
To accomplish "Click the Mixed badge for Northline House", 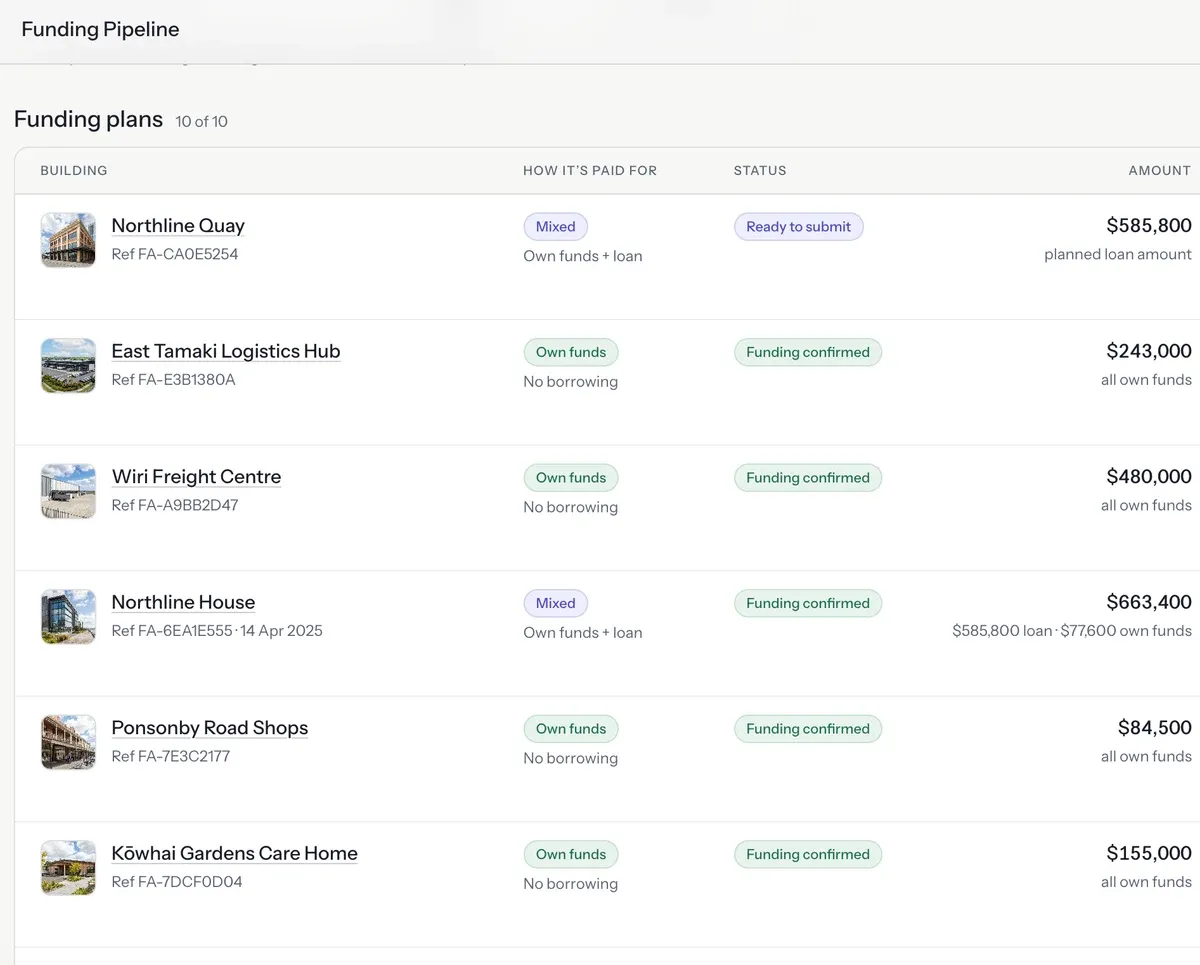I will (x=556, y=603).
